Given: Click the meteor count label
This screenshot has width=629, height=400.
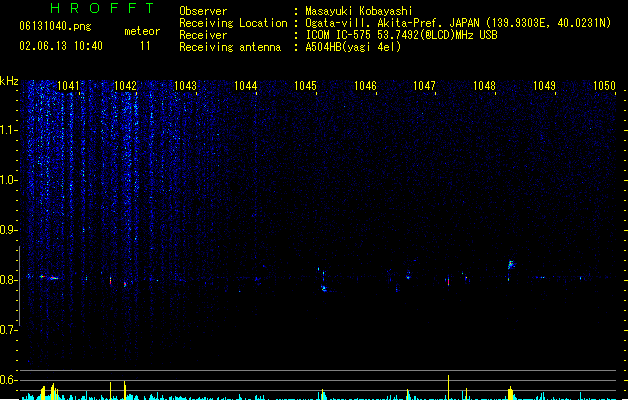Looking at the screenshot, I should click(142, 31).
